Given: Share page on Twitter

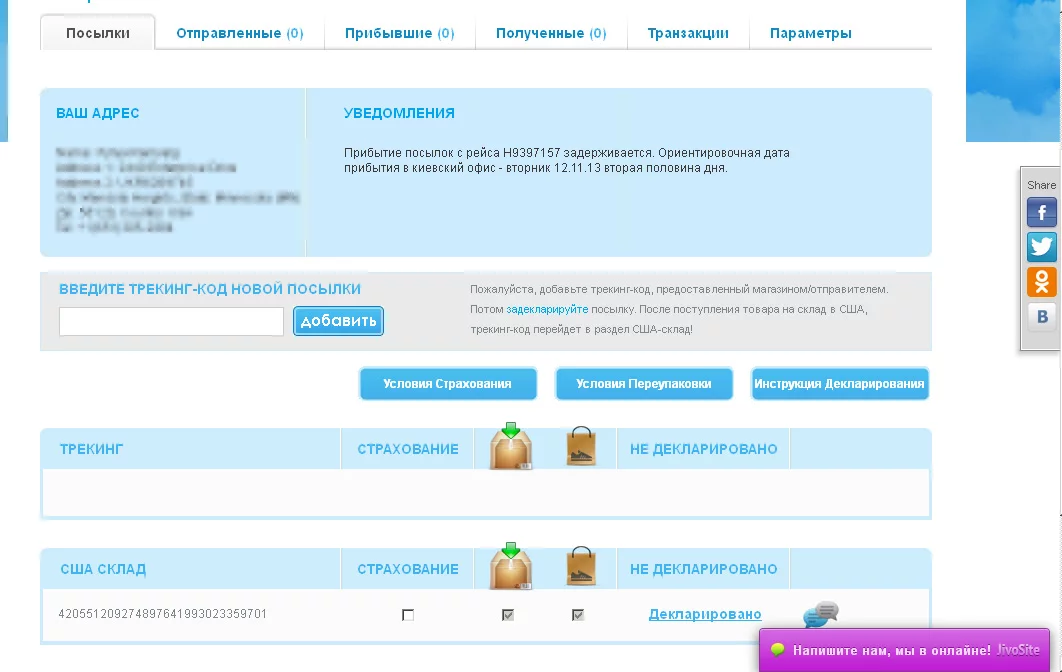Looking at the screenshot, I should [1041, 247].
